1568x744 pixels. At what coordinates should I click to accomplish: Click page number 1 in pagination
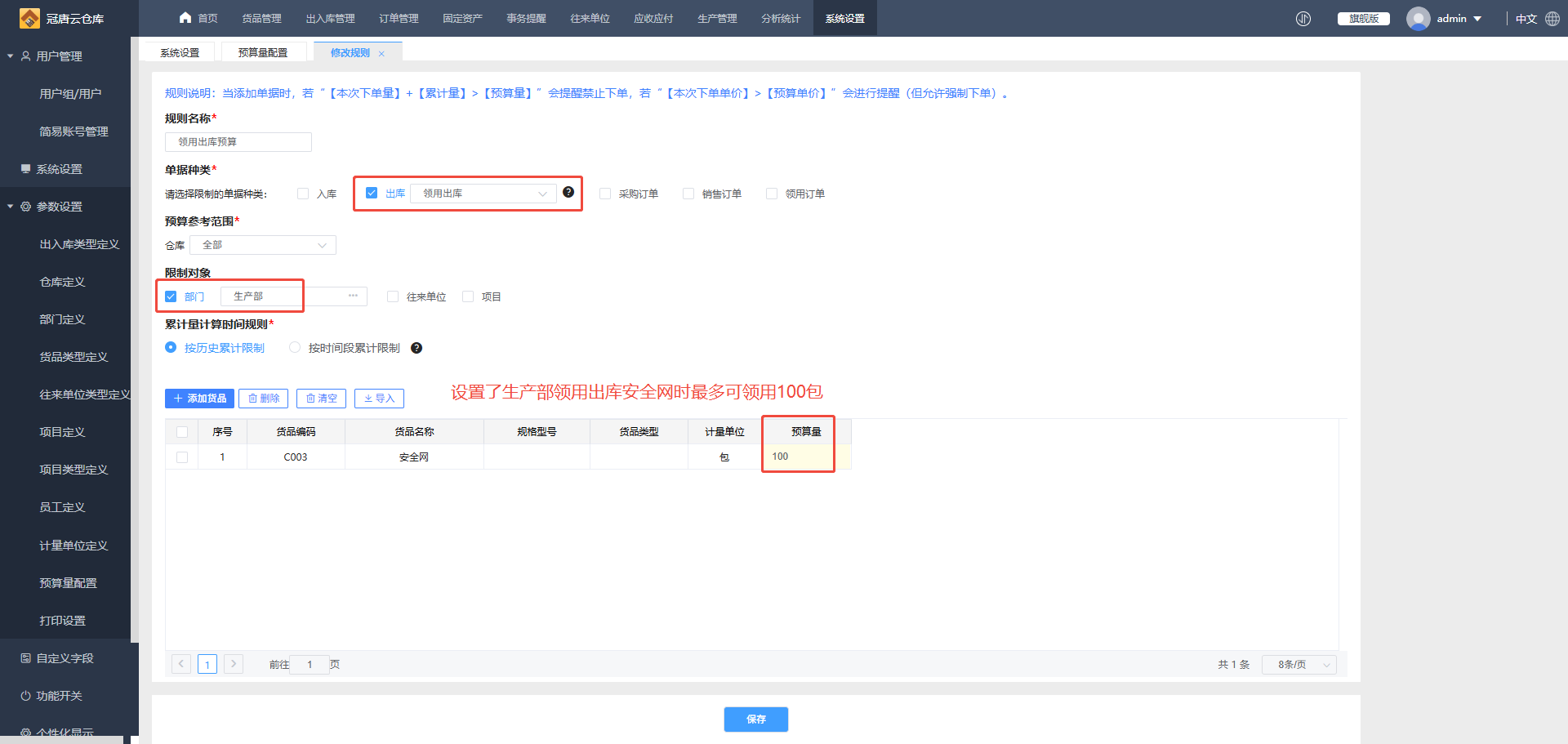pos(207,664)
